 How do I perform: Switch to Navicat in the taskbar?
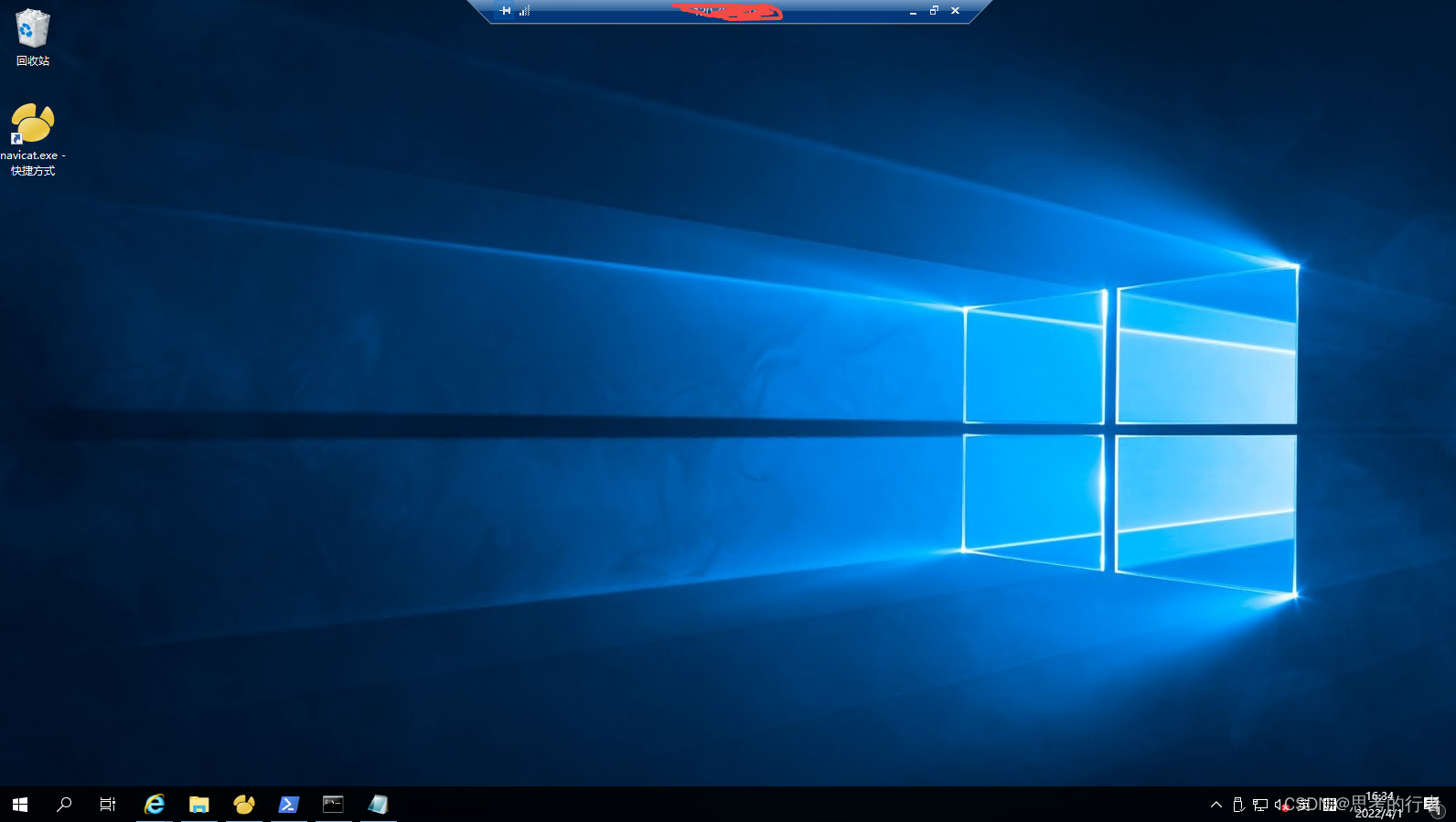244,805
